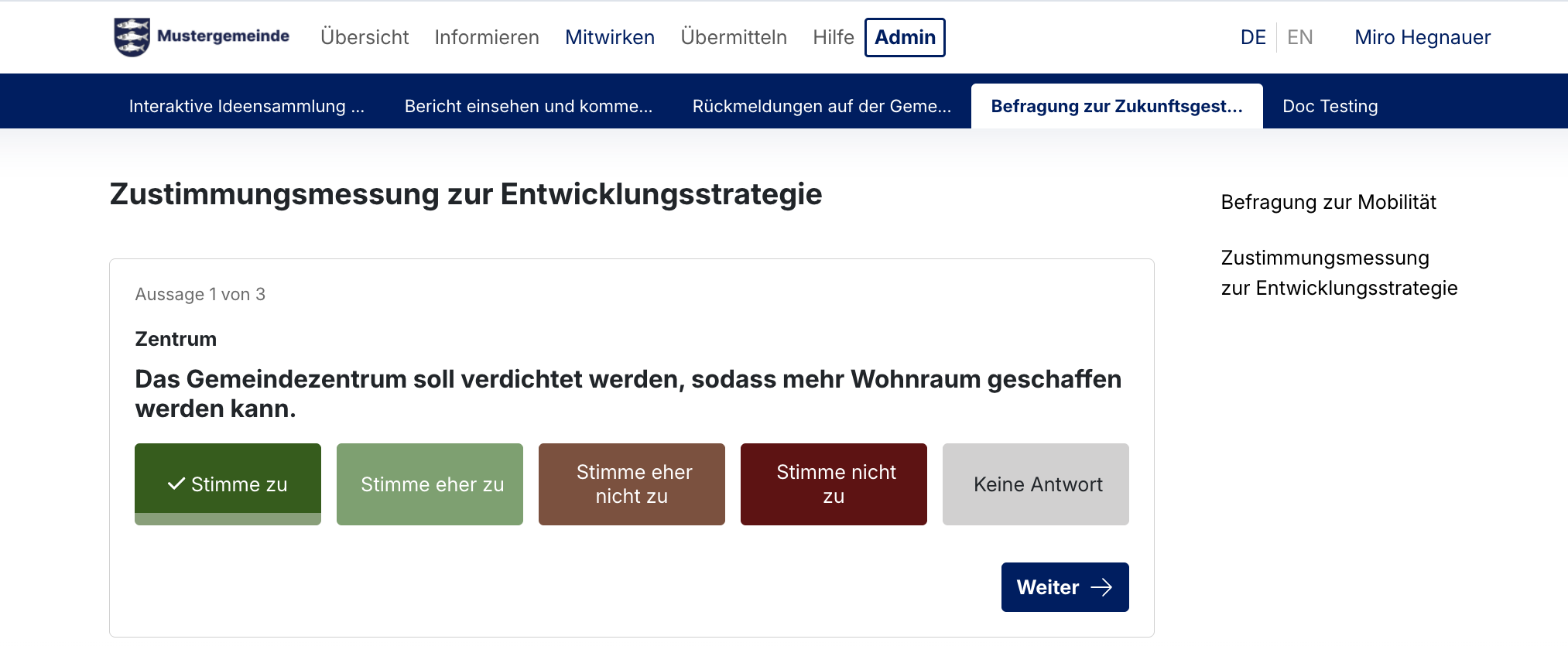Open the 'Bericht einsehen und komme...' tab
This screenshot has width=1568, height=653.
(x=529, y=106)
